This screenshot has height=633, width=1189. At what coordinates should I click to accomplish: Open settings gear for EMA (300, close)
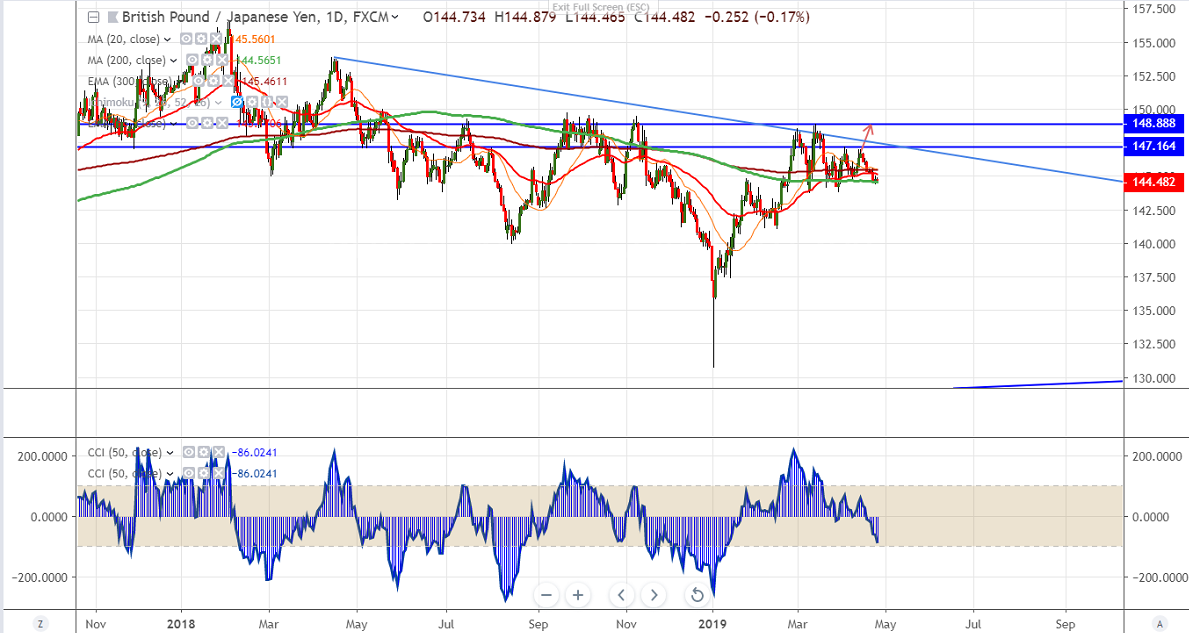[x=213, y=81]
